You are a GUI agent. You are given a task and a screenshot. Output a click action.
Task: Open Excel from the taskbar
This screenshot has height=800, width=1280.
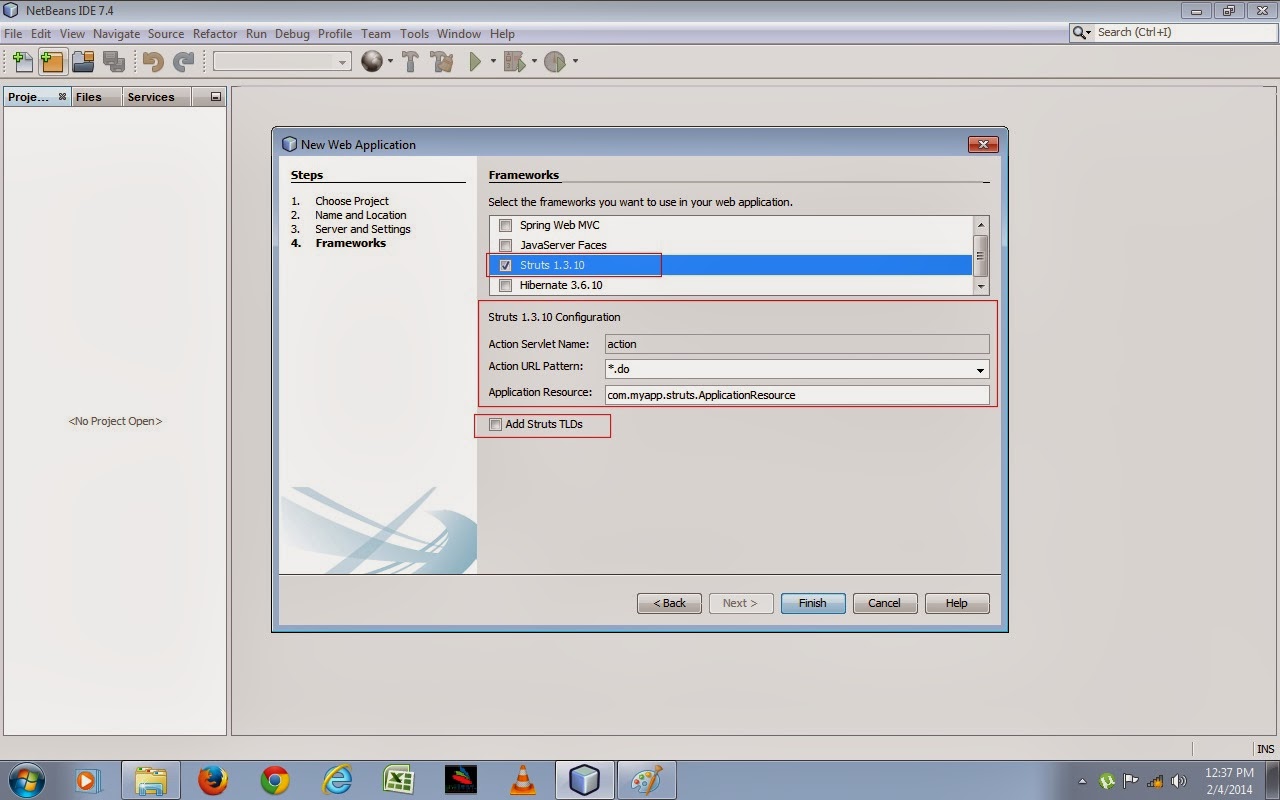tap(399, 780)
